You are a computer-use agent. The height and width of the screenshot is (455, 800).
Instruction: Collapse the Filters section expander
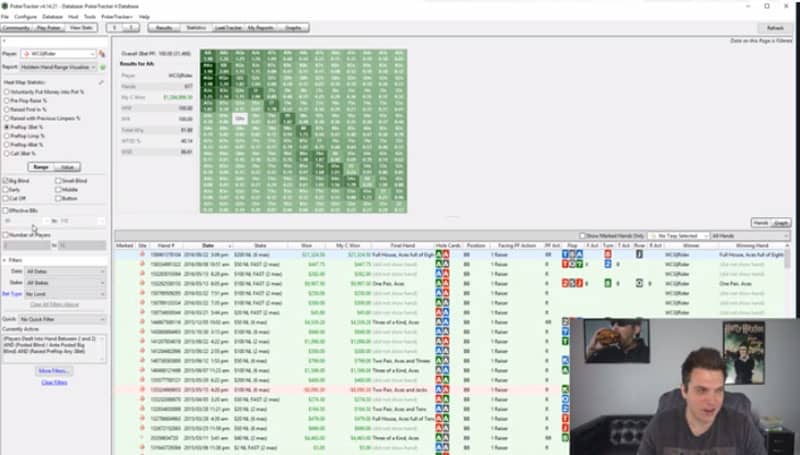(5, 260)
